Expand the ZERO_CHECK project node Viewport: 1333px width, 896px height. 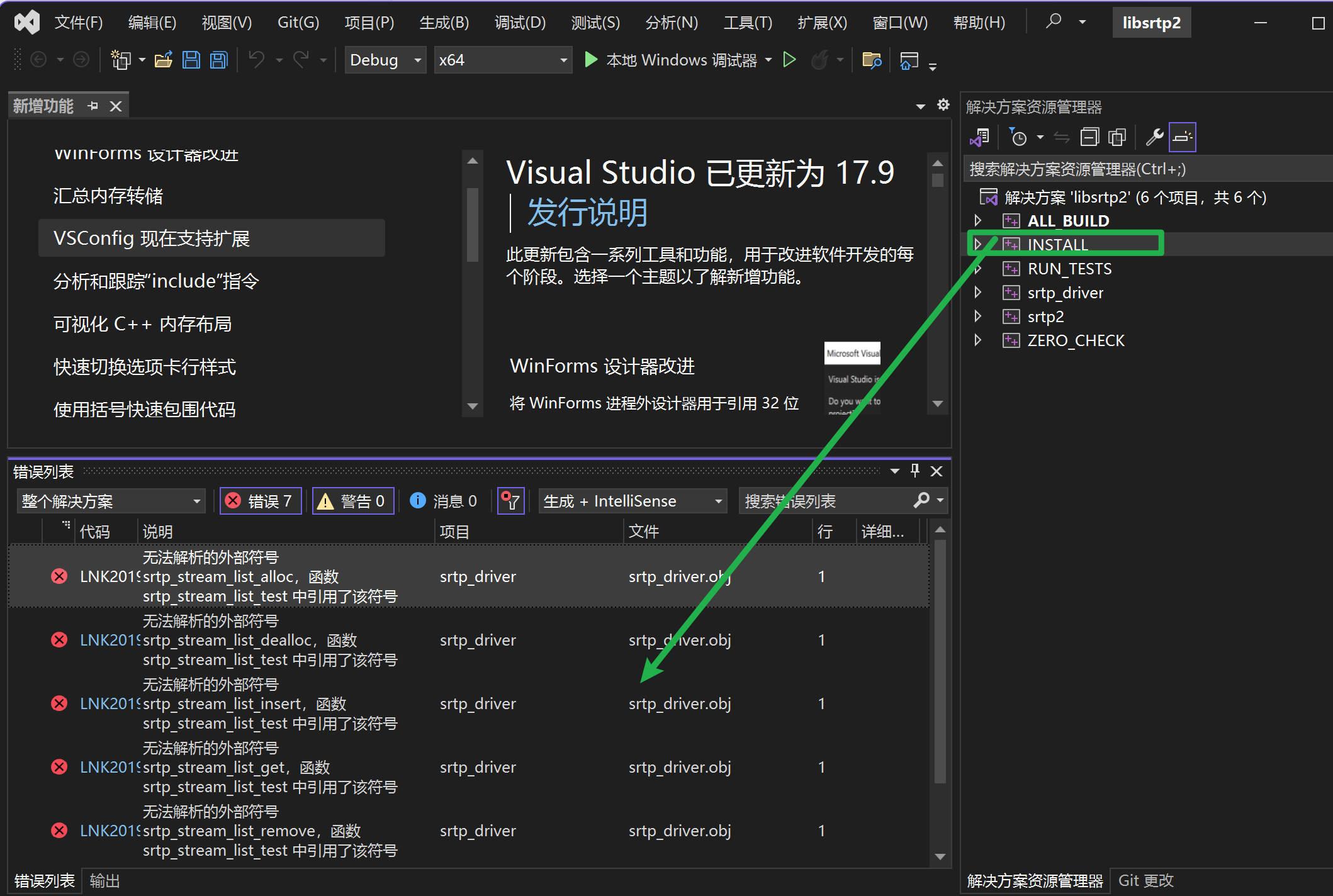978,340
